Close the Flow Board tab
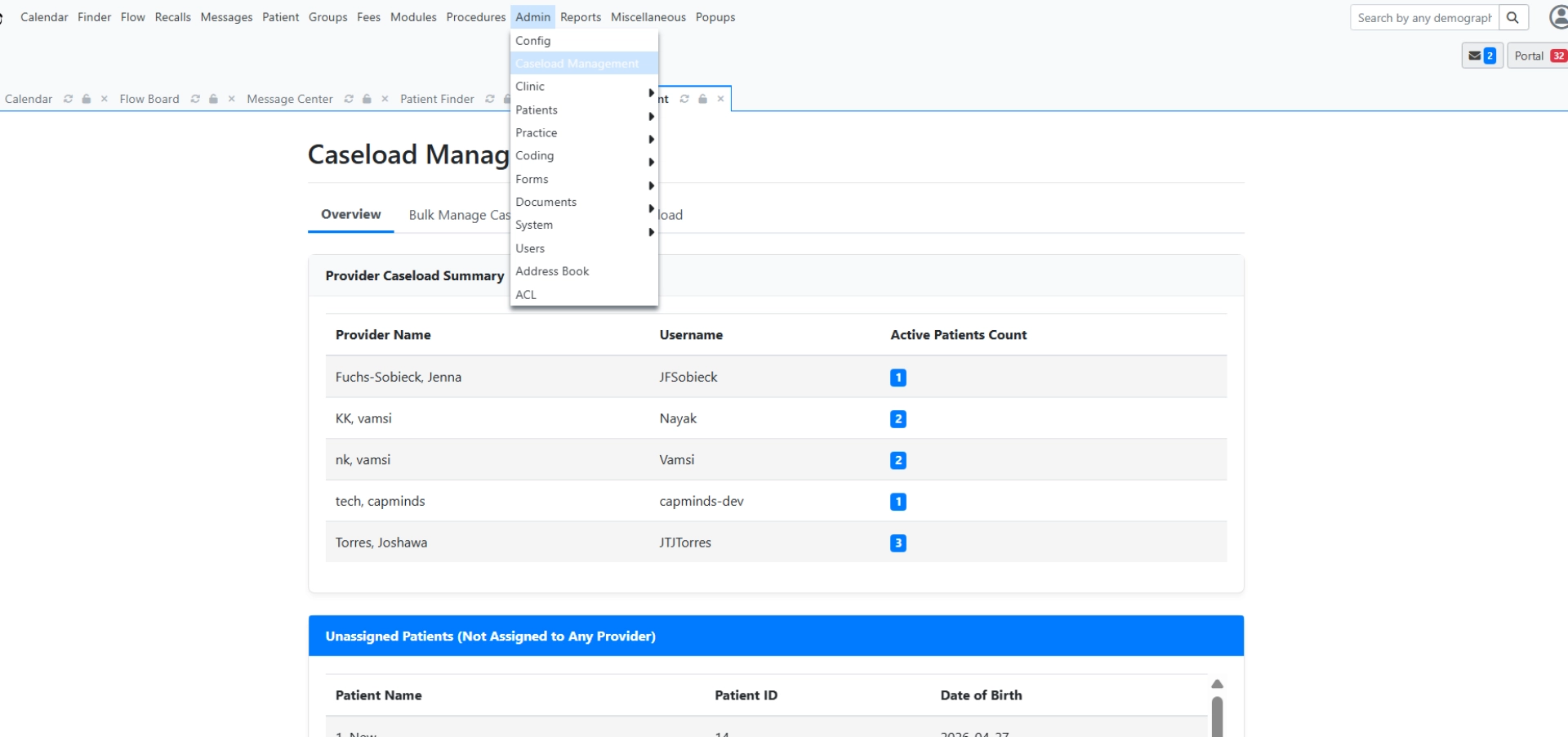 [x=232, y=99]
